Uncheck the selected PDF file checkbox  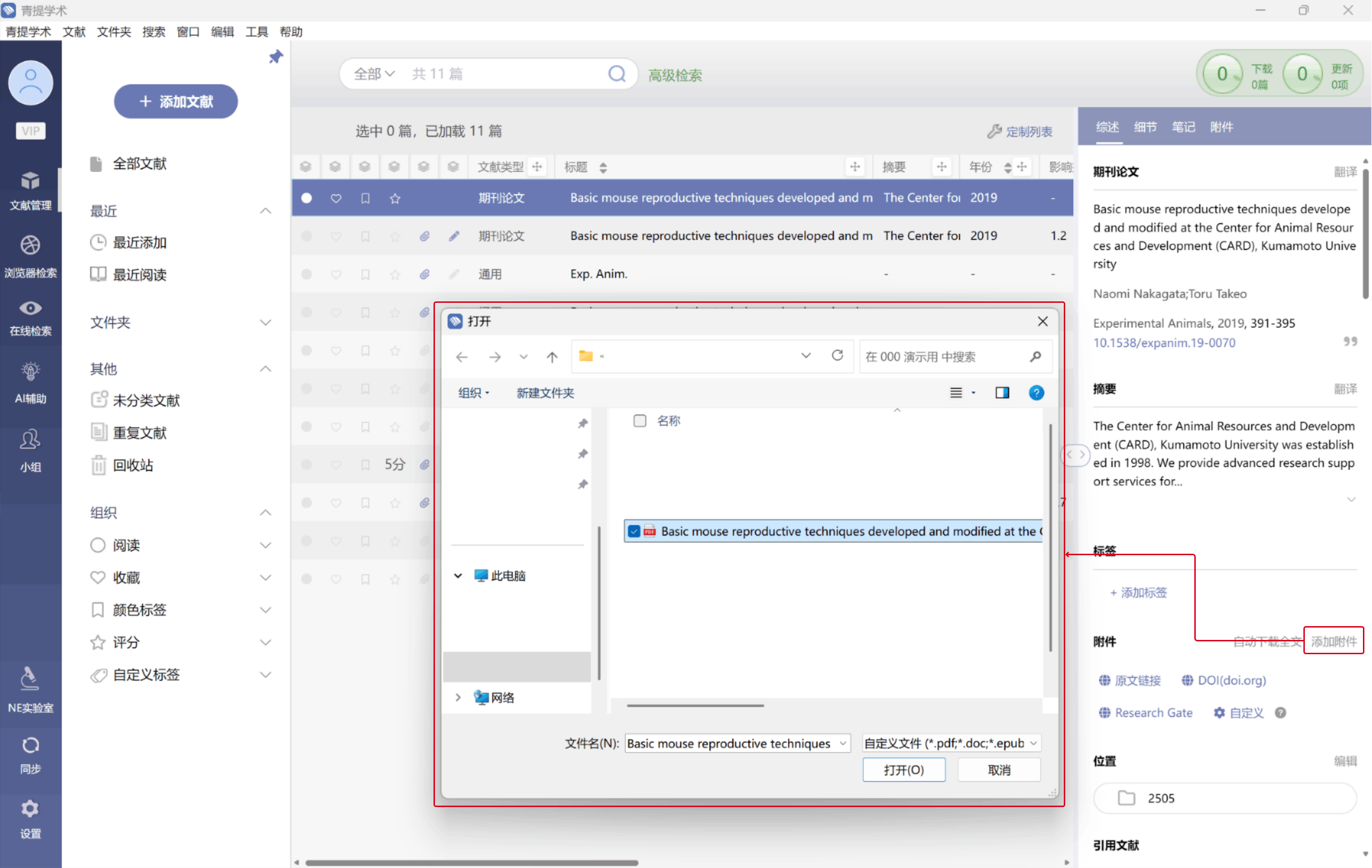[x=634, y=531]
